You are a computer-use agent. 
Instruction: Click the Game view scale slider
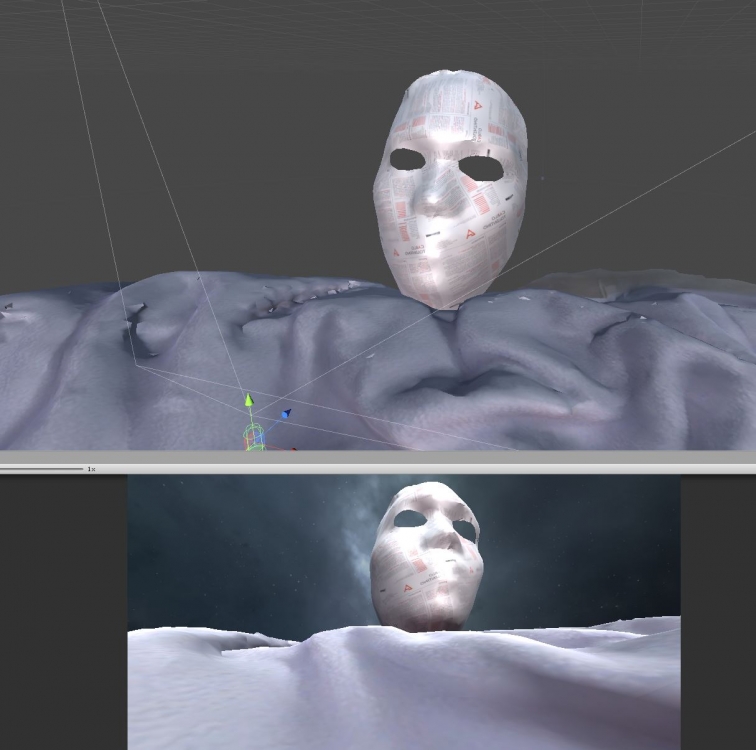[x=42, y=468]
